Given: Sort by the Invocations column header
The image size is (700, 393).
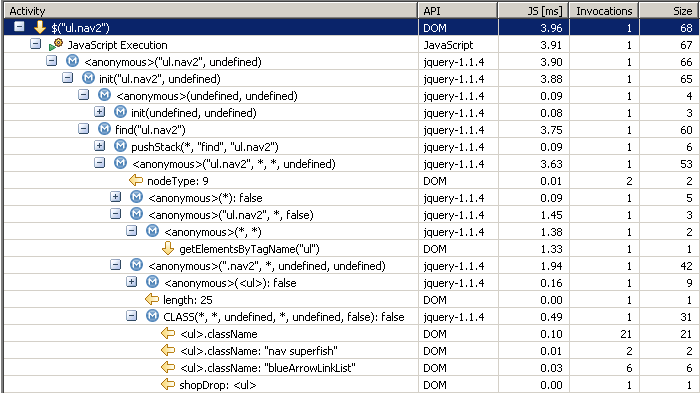Looking at the screenshot, I should [x=604, y=10].
